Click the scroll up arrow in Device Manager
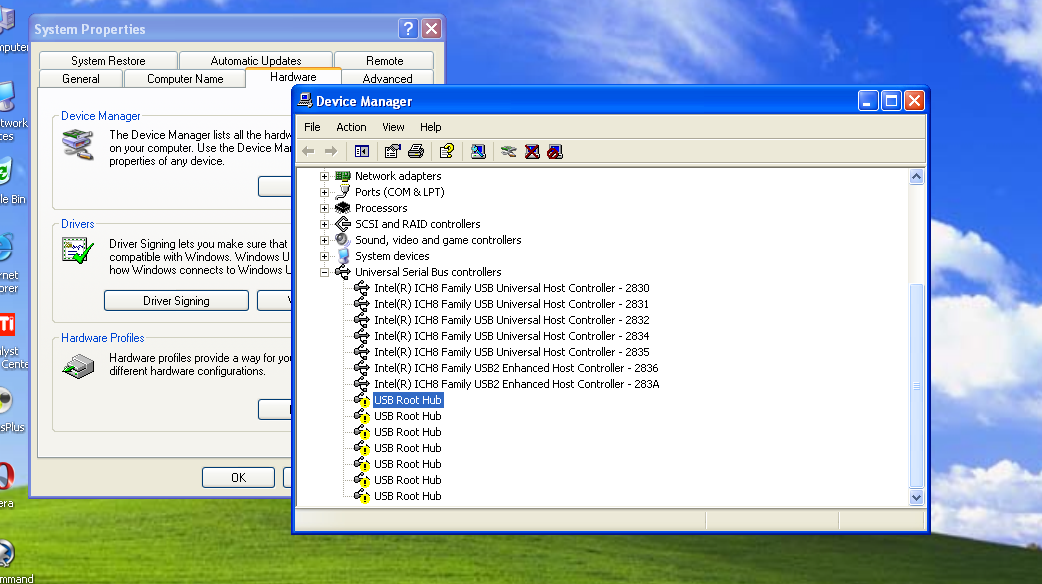 click(x=916, y=177)
